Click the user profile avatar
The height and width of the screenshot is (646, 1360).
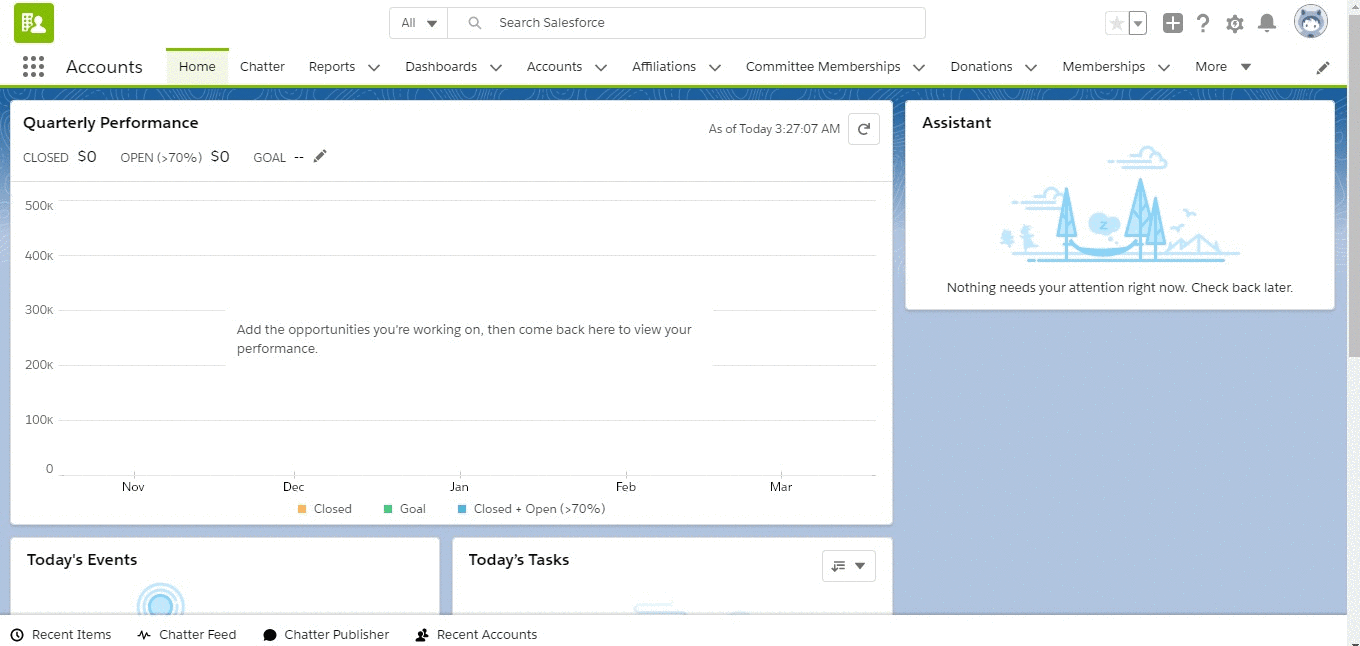pyautogui.click(x=1310, y=22)
